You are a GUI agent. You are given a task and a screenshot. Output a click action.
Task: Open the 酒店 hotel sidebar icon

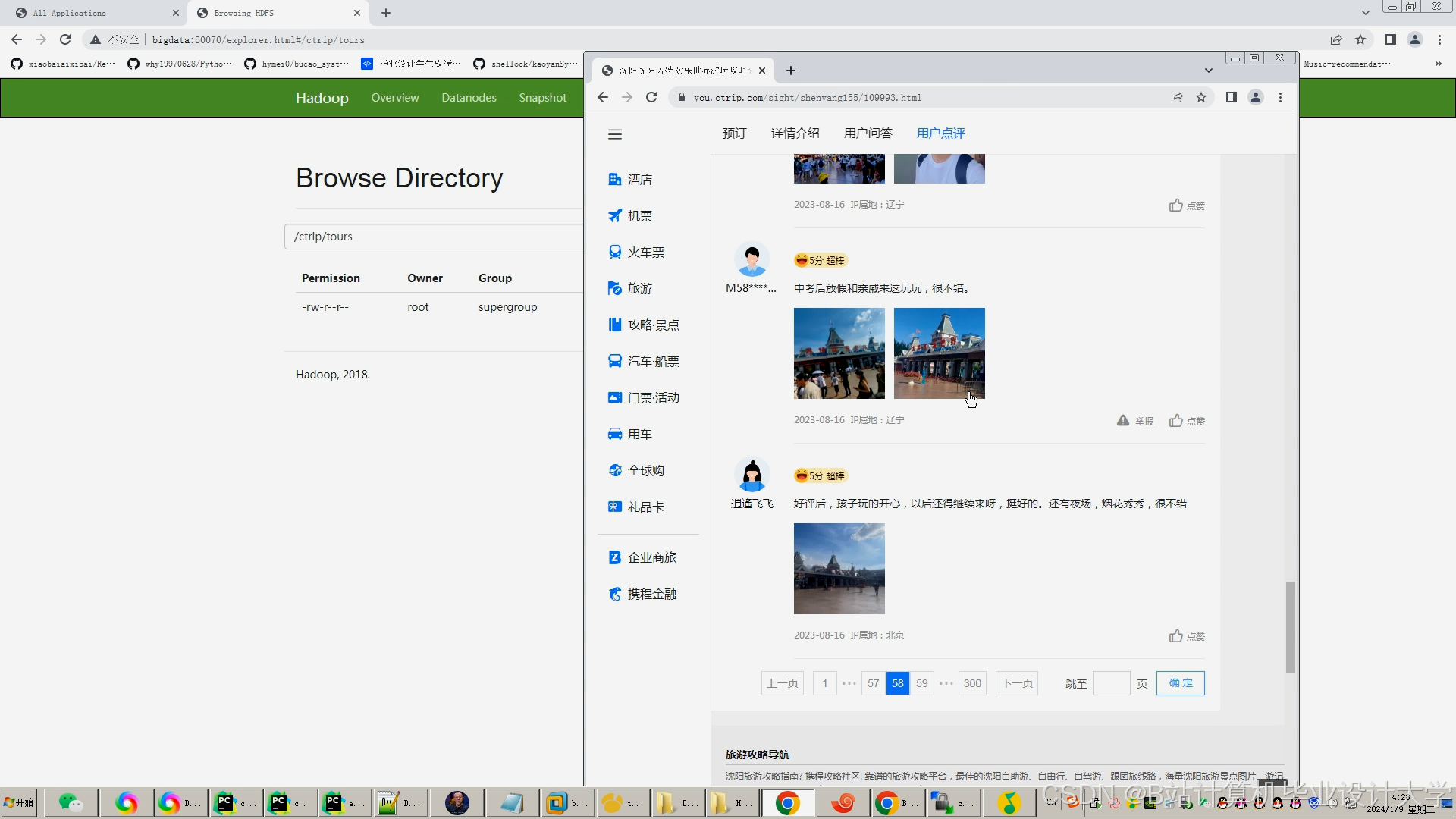pos(615,180)
